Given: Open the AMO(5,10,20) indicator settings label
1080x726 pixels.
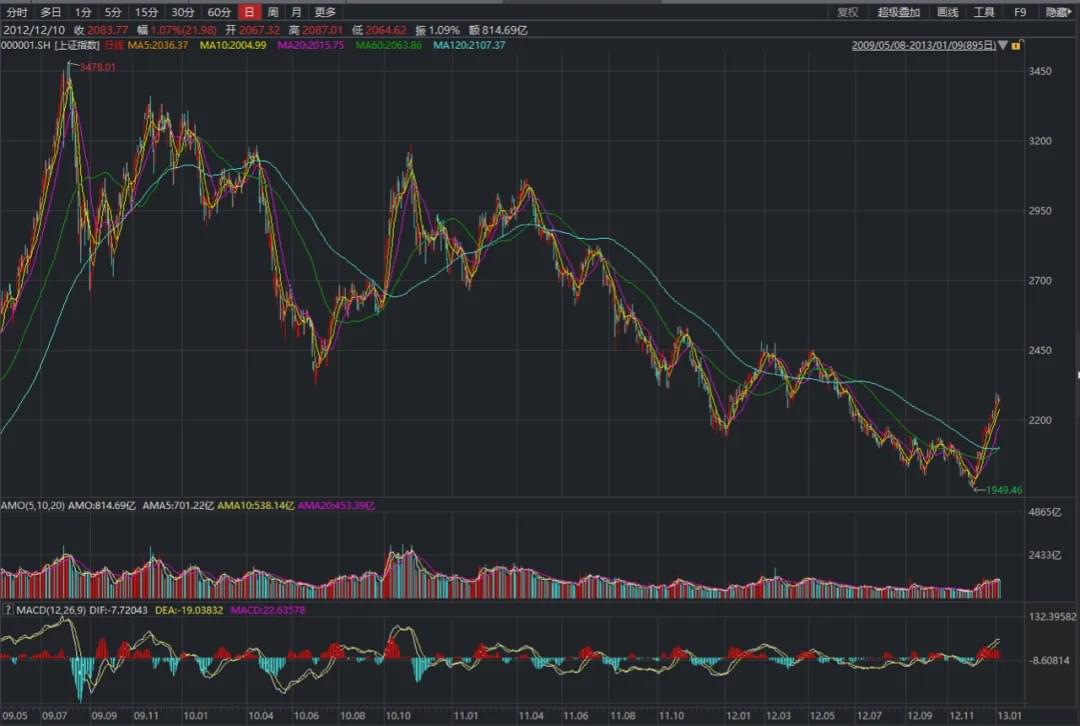Looking at the screenshot, I should pos(32,506).
